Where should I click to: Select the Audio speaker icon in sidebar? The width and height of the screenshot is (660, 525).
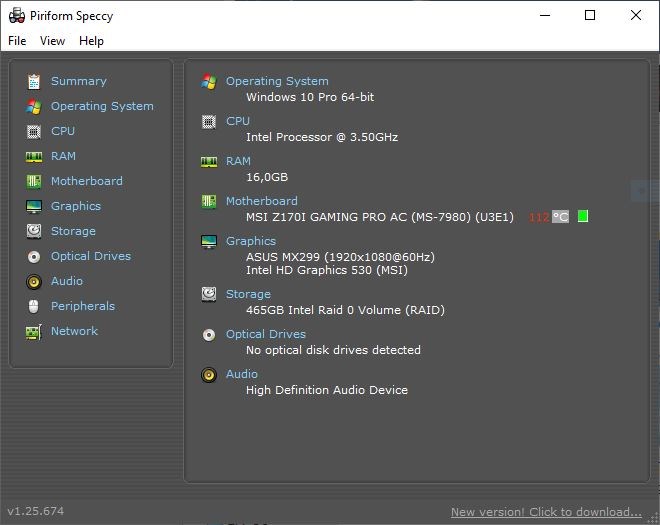tap(34, 281)
